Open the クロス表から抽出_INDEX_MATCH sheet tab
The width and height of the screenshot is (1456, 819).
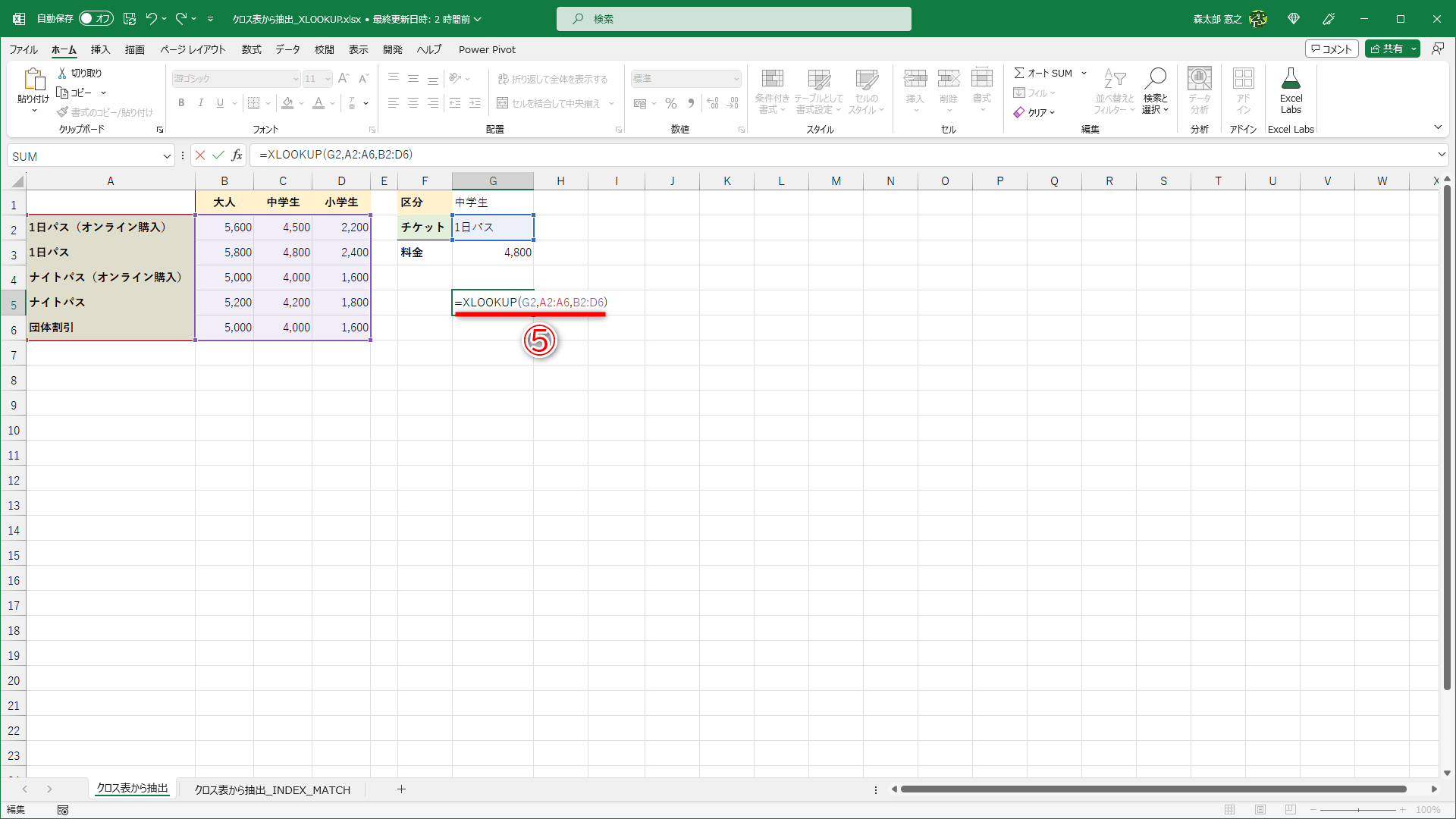[271, 789]
